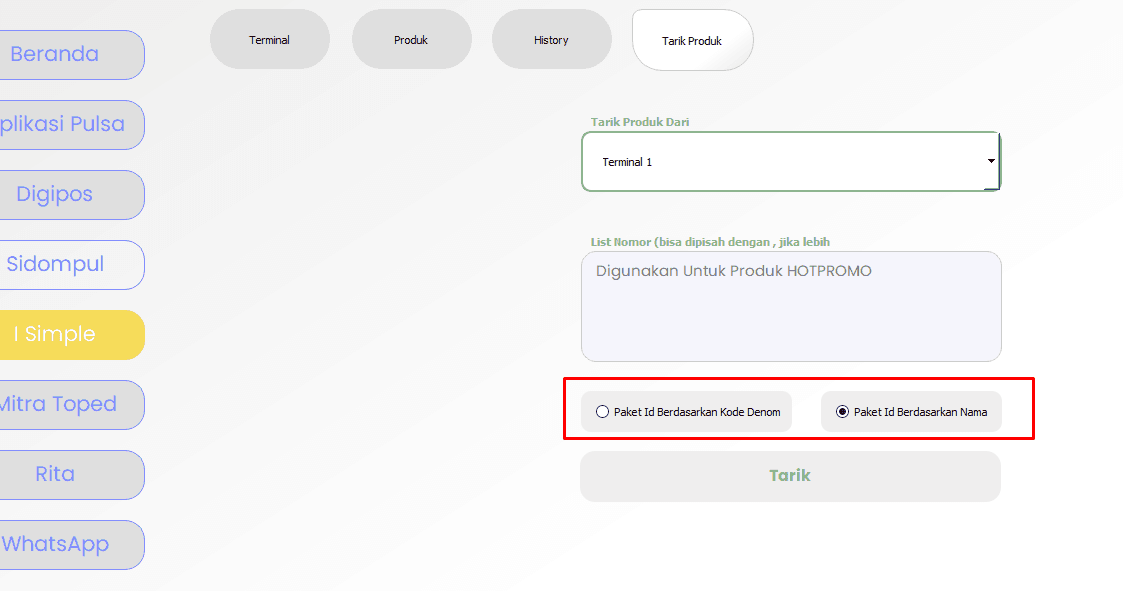Click the Tarik Produk Dari field label
1123x591 pixels.
point(640,122)
